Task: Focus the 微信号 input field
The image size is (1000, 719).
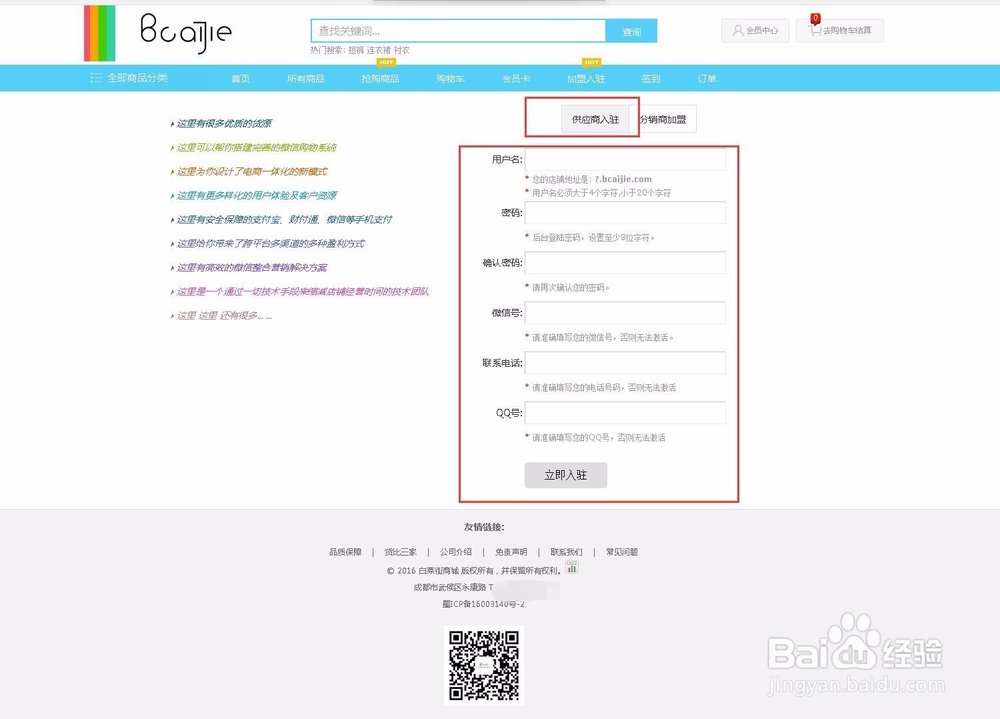Action: point(625,313)
